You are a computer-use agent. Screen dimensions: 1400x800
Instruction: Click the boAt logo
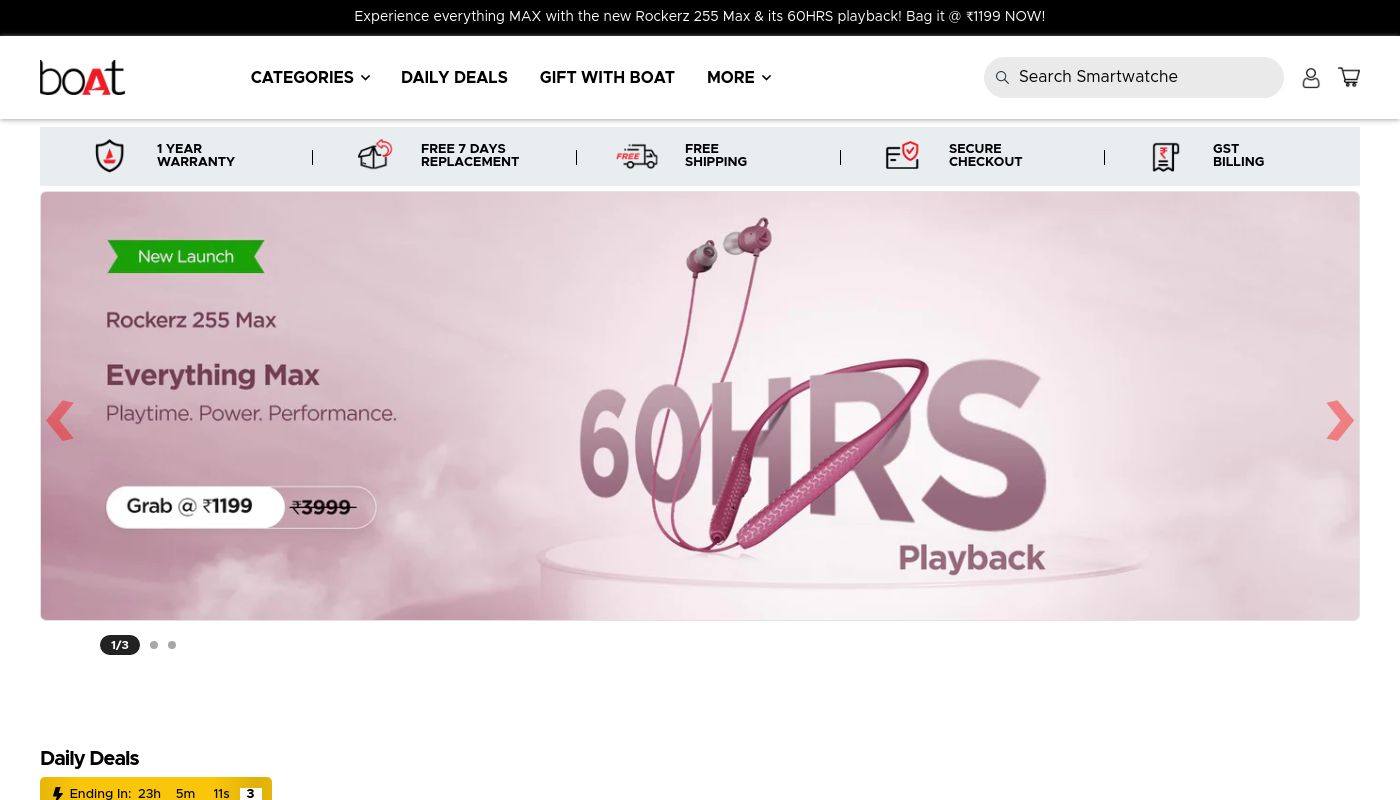[82, 78]
